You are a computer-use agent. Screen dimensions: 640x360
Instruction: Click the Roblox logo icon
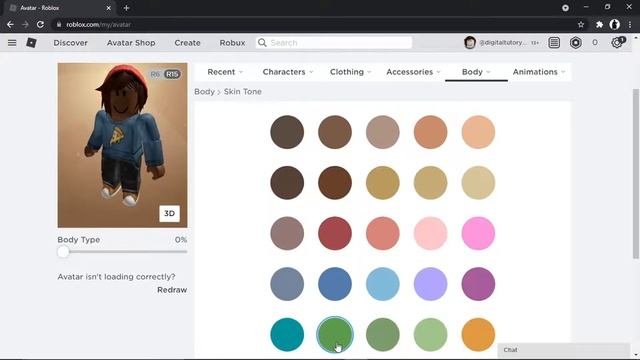(x=31, y=42)
